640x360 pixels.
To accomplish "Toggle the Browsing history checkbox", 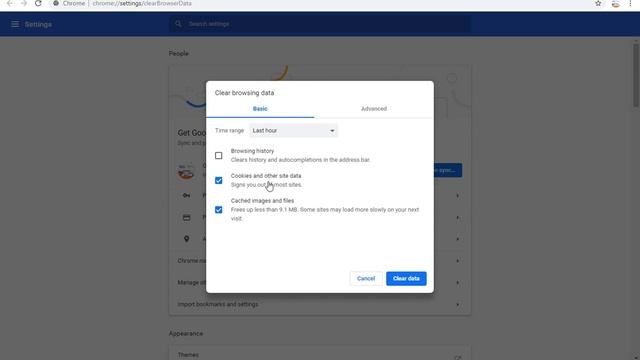I will pyautogui.click(x=219, y=156).
